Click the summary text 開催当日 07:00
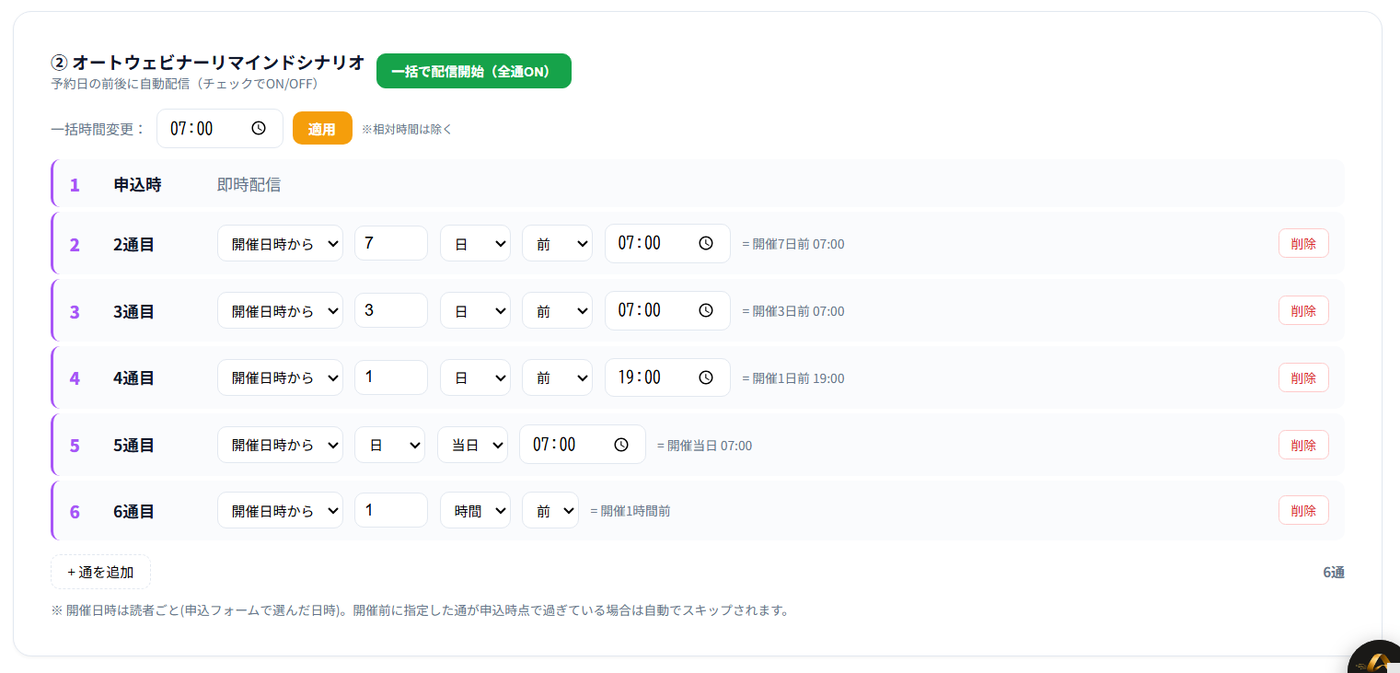 704,445
